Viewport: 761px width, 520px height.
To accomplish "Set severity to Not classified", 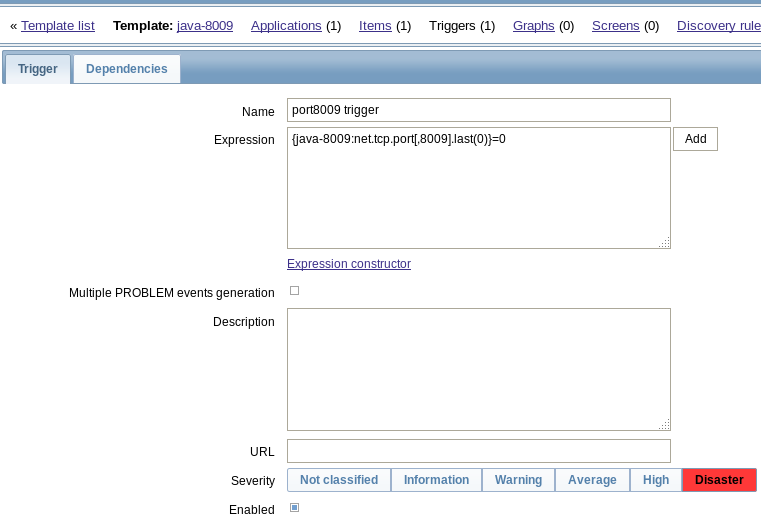I will tap(339, 480).
